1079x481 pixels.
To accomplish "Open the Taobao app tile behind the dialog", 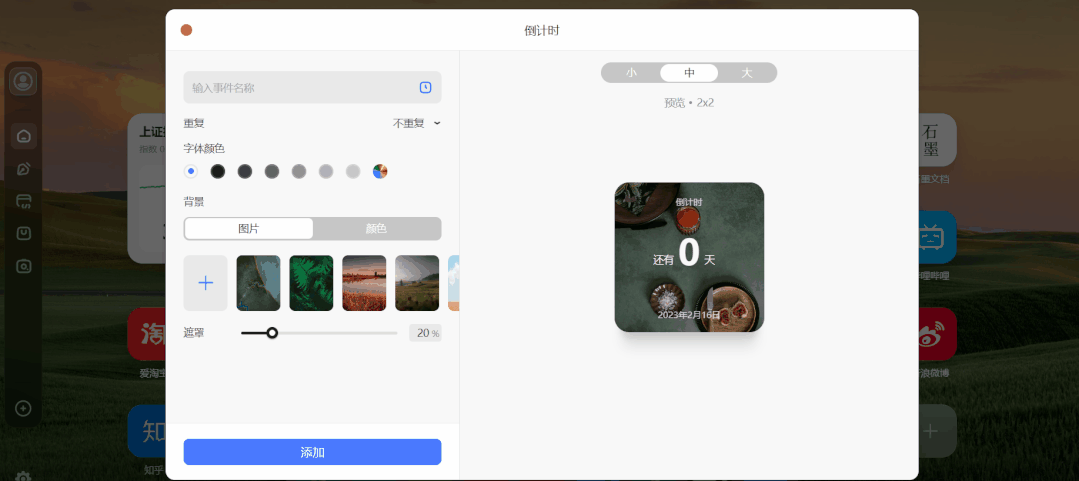I will (147, 334).
